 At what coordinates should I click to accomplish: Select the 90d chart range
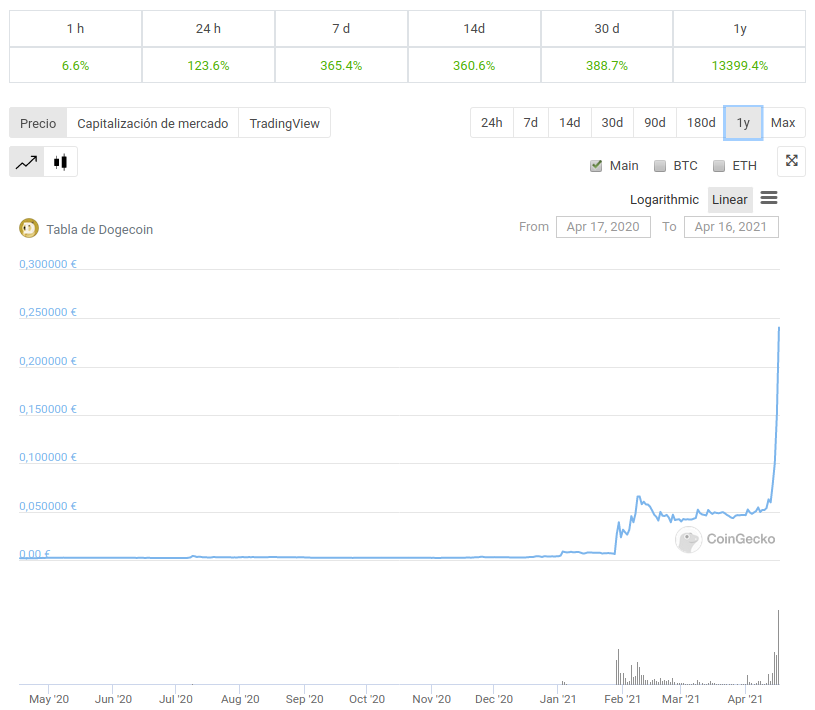click(x=655, y=123)
